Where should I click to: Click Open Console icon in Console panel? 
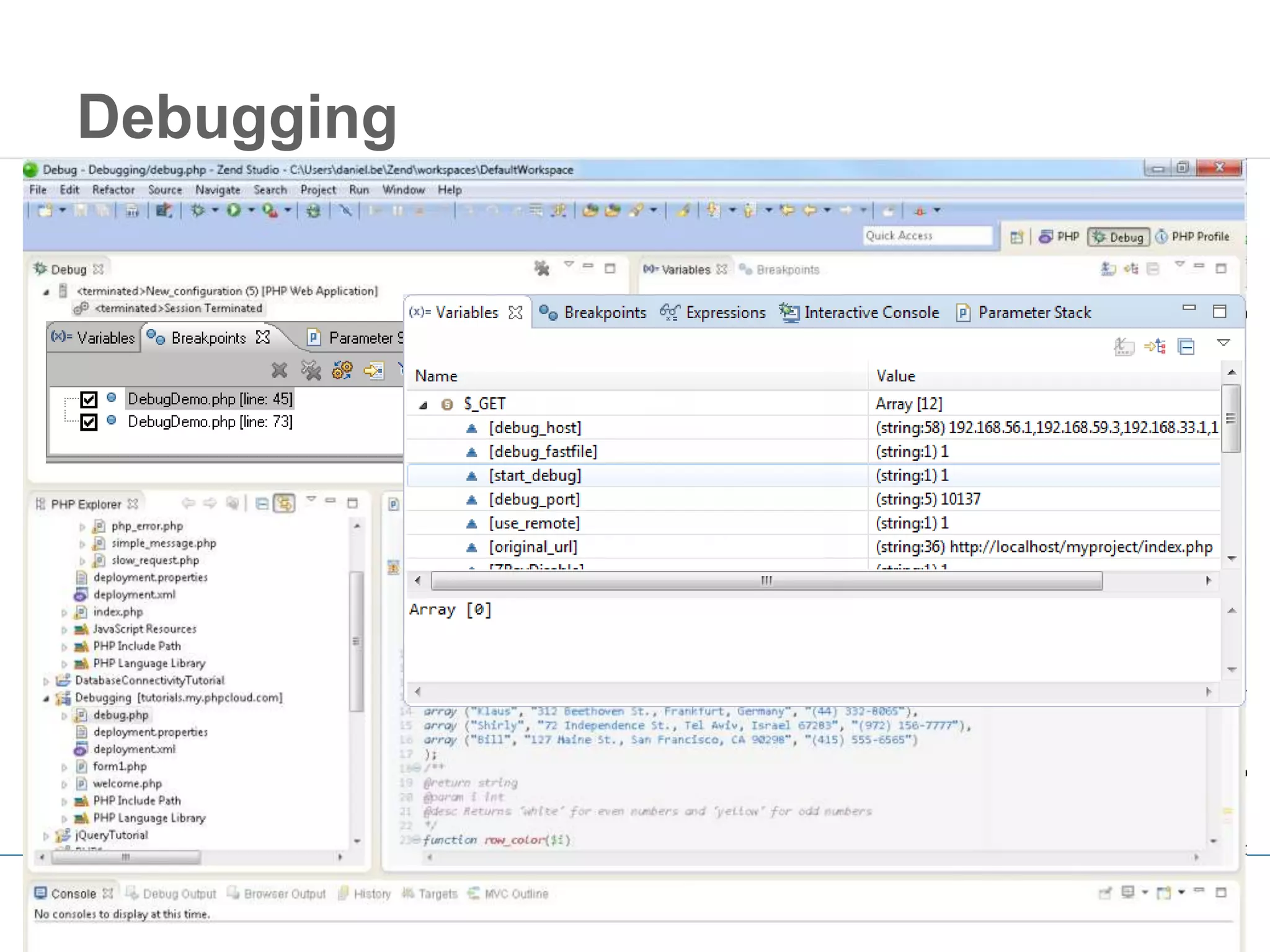1164,893
